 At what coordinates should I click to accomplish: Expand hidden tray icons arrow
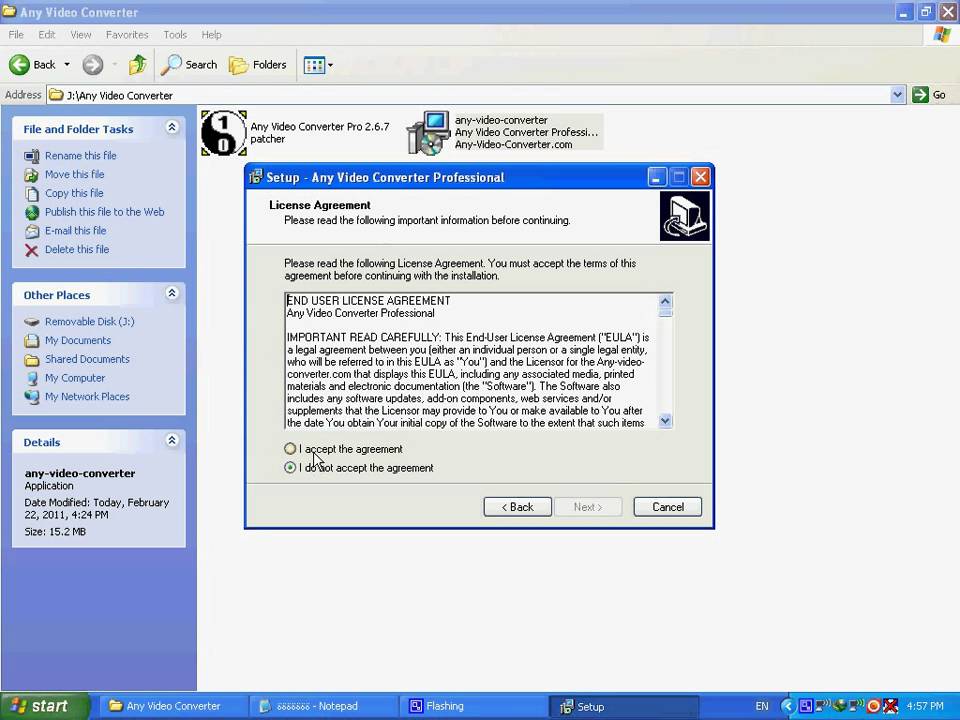click(789, 706)
